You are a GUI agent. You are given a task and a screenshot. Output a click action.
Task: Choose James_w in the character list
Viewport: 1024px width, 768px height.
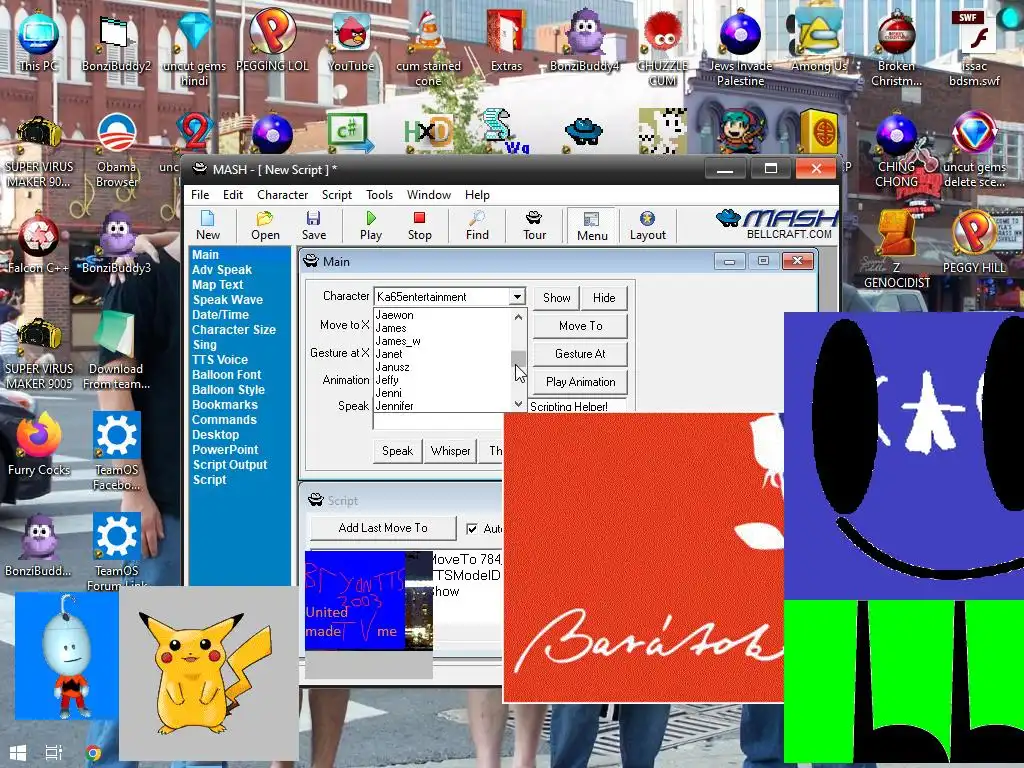(x=398, y=341)
